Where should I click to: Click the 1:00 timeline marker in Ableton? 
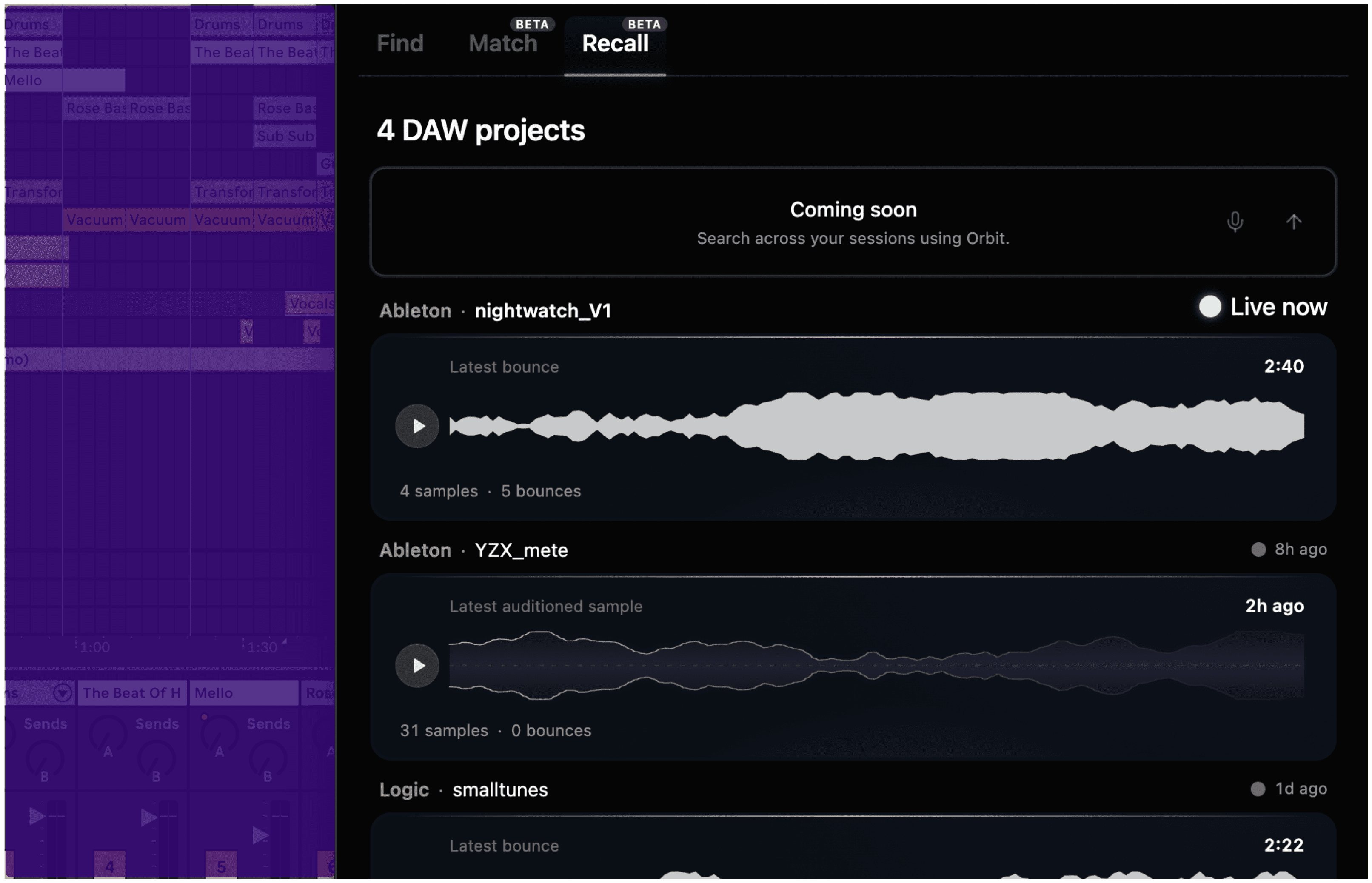pos(94,648)
